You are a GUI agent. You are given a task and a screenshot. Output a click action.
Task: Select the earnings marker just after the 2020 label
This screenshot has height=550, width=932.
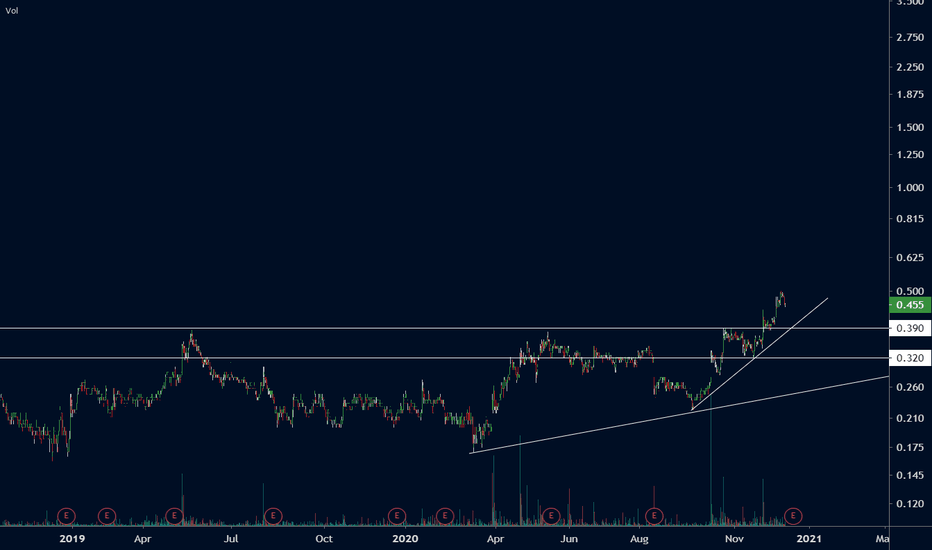[x=445, y=516]
